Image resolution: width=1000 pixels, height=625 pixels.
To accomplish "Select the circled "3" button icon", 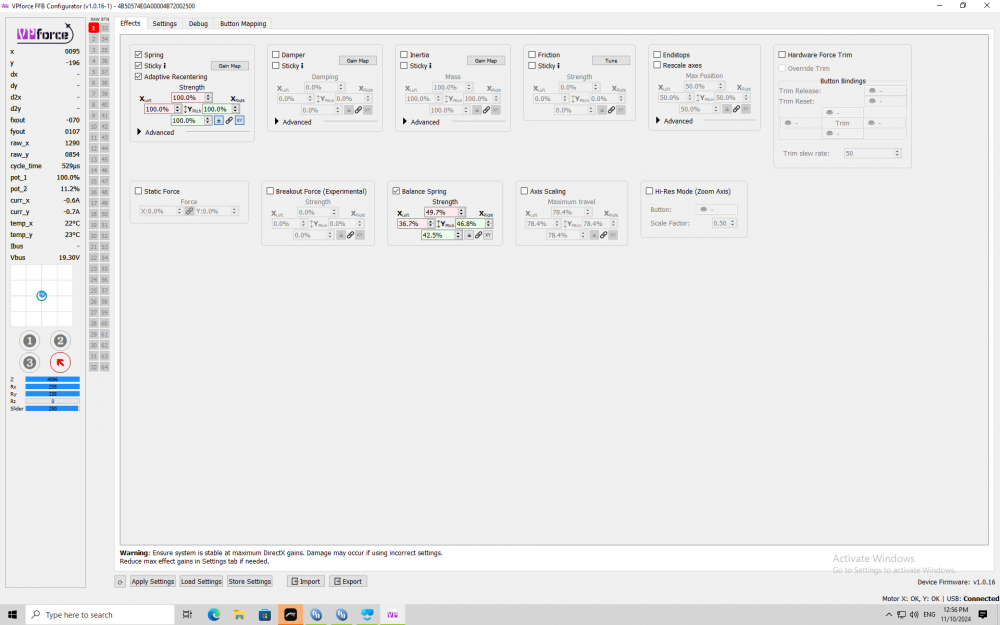I will click(29, 361).
